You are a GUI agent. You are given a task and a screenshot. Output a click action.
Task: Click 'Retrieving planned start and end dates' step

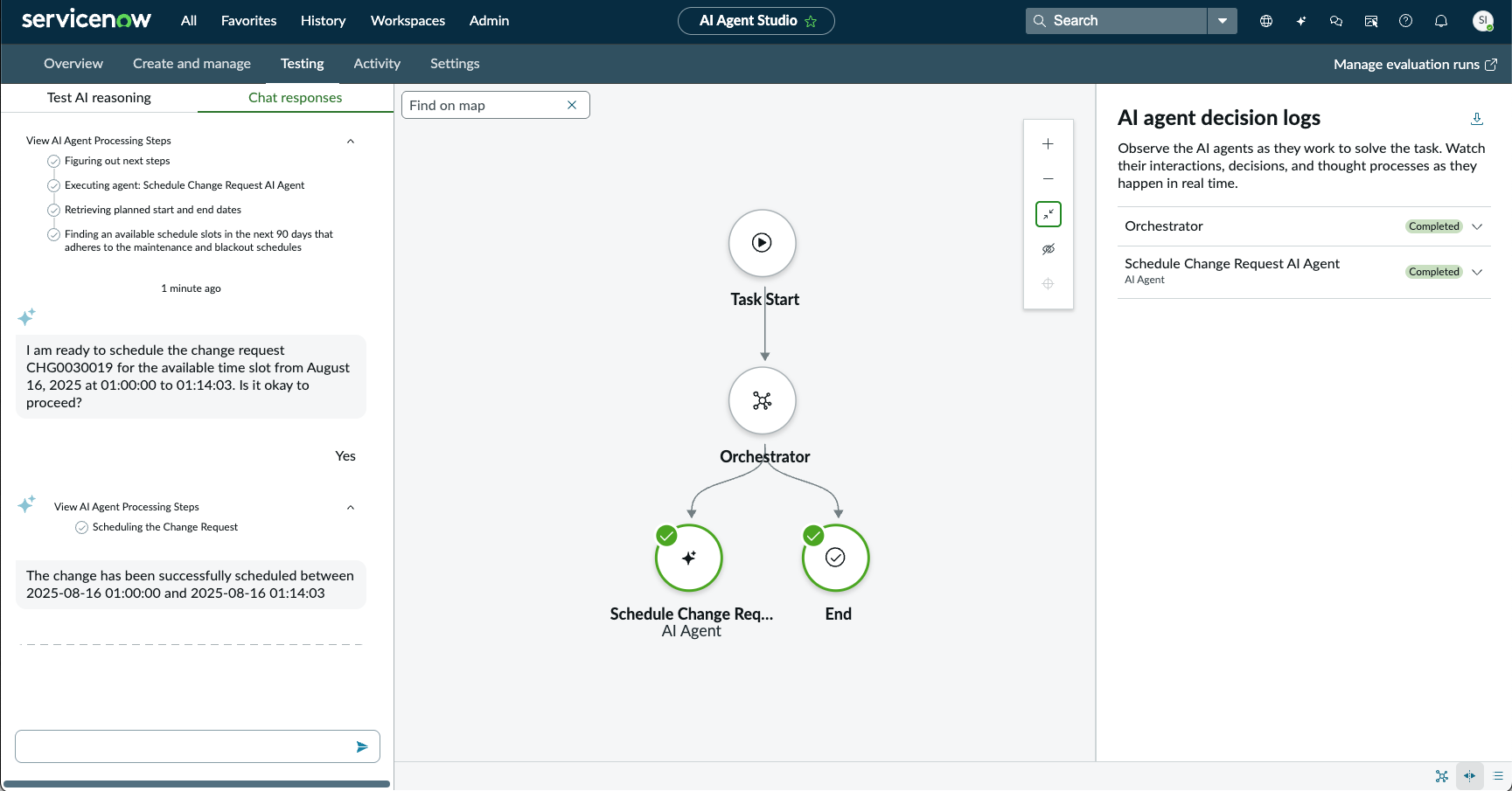153,210
